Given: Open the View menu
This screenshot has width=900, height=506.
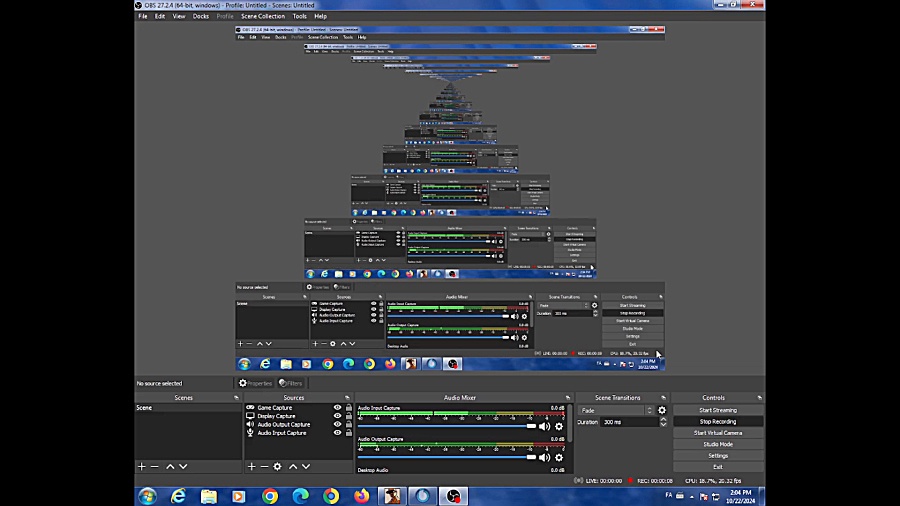Looking at the screenshot, I should 179,16.
